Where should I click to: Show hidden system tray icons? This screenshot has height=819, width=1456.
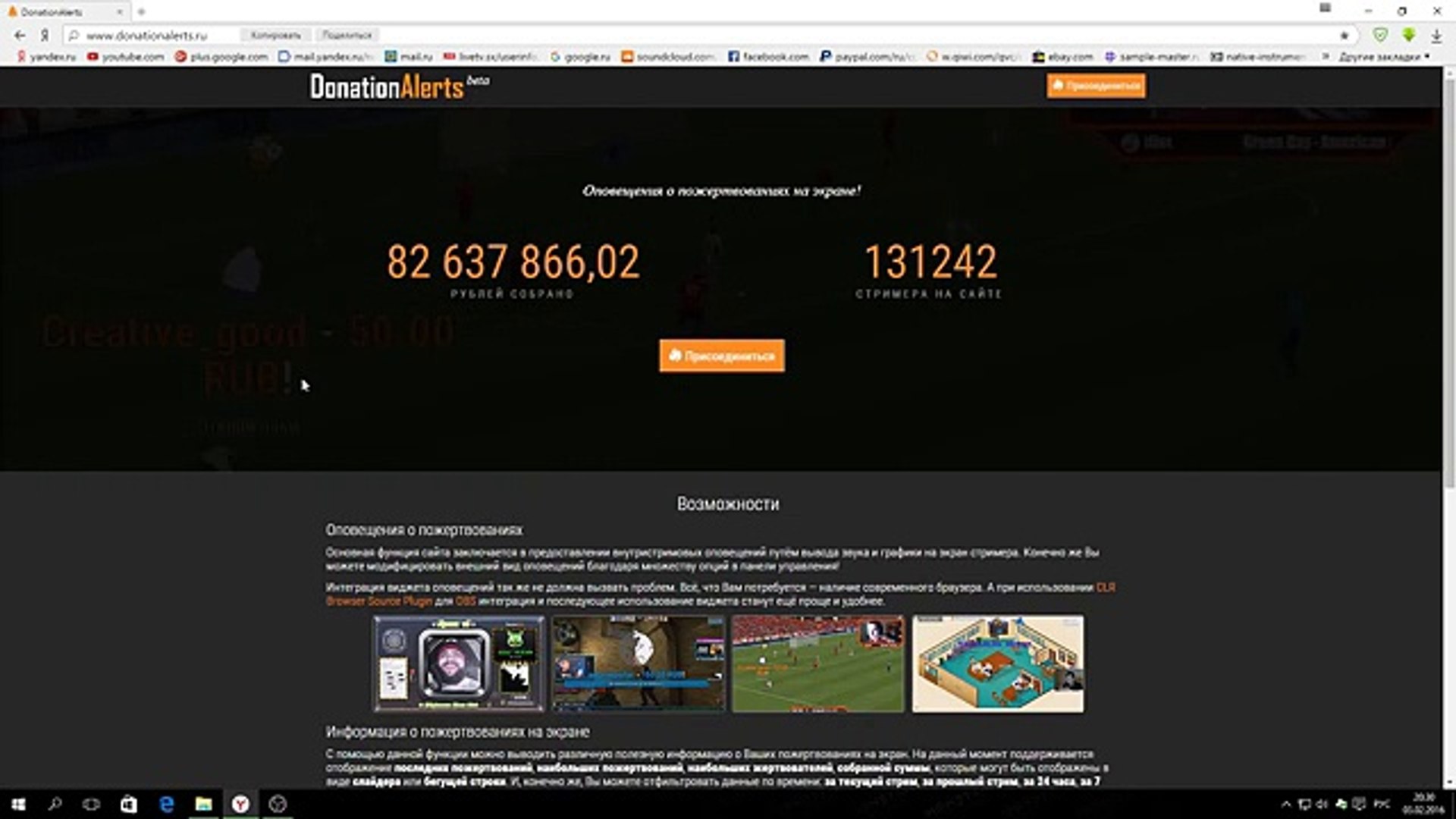pos(1286,805)
